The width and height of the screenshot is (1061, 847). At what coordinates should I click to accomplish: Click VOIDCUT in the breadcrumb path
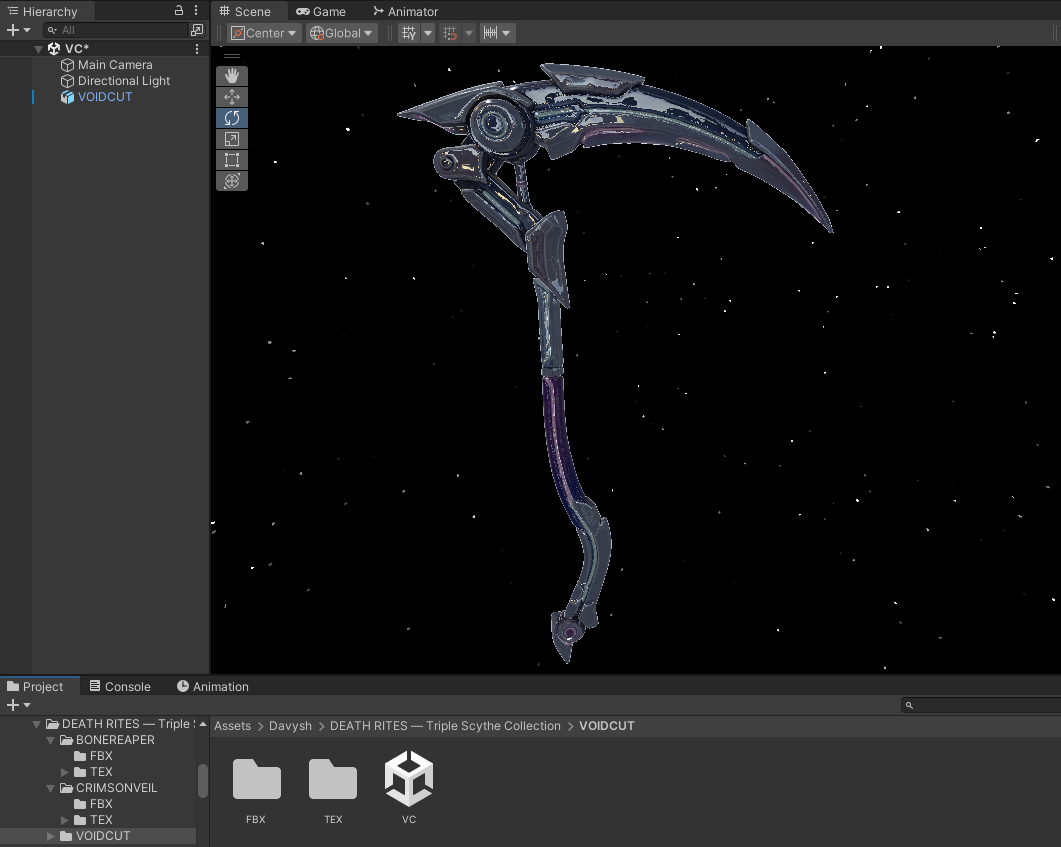point(606,726)
